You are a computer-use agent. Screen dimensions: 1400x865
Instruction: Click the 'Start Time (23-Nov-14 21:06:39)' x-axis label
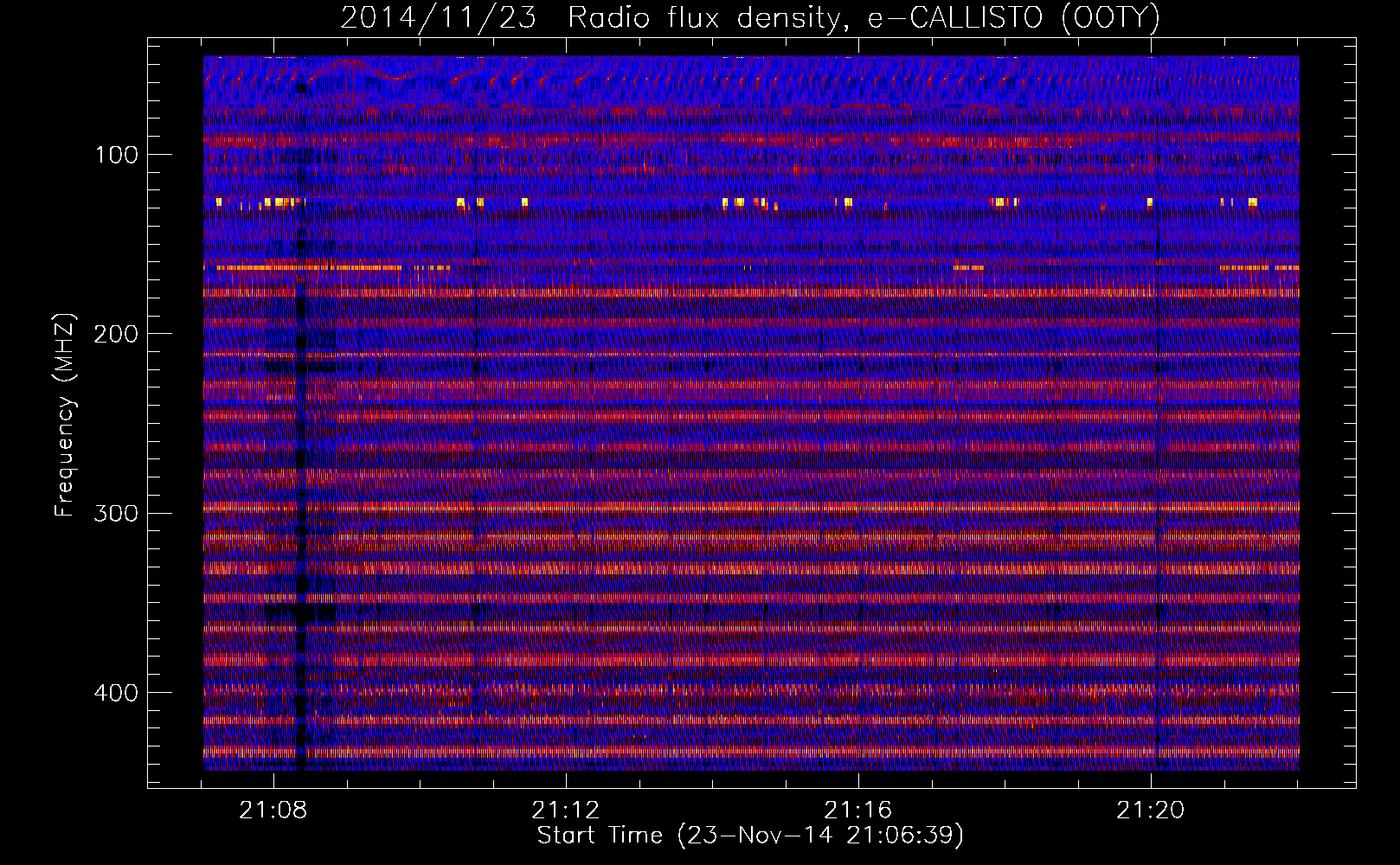pos(750,836)
